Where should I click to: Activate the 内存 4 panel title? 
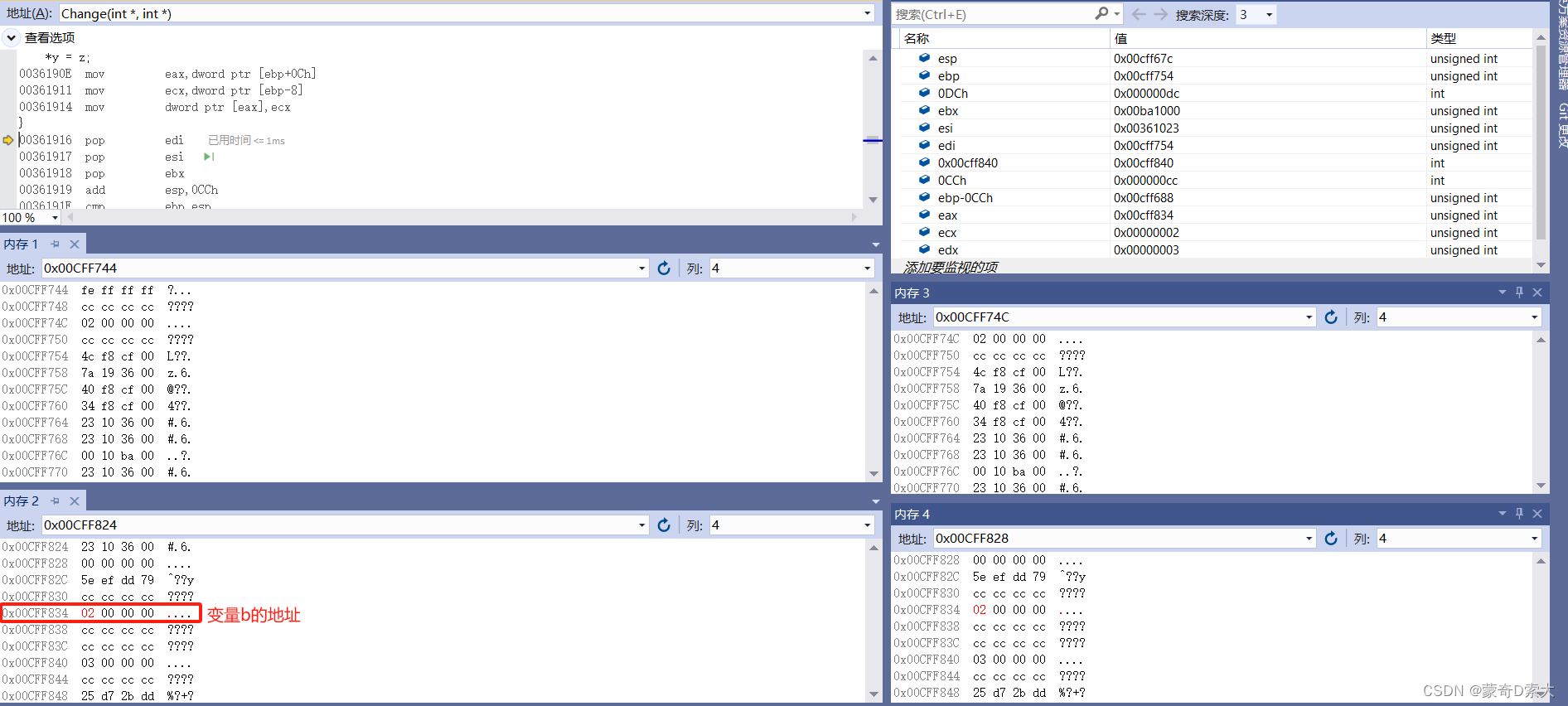(x=912, y=515)
